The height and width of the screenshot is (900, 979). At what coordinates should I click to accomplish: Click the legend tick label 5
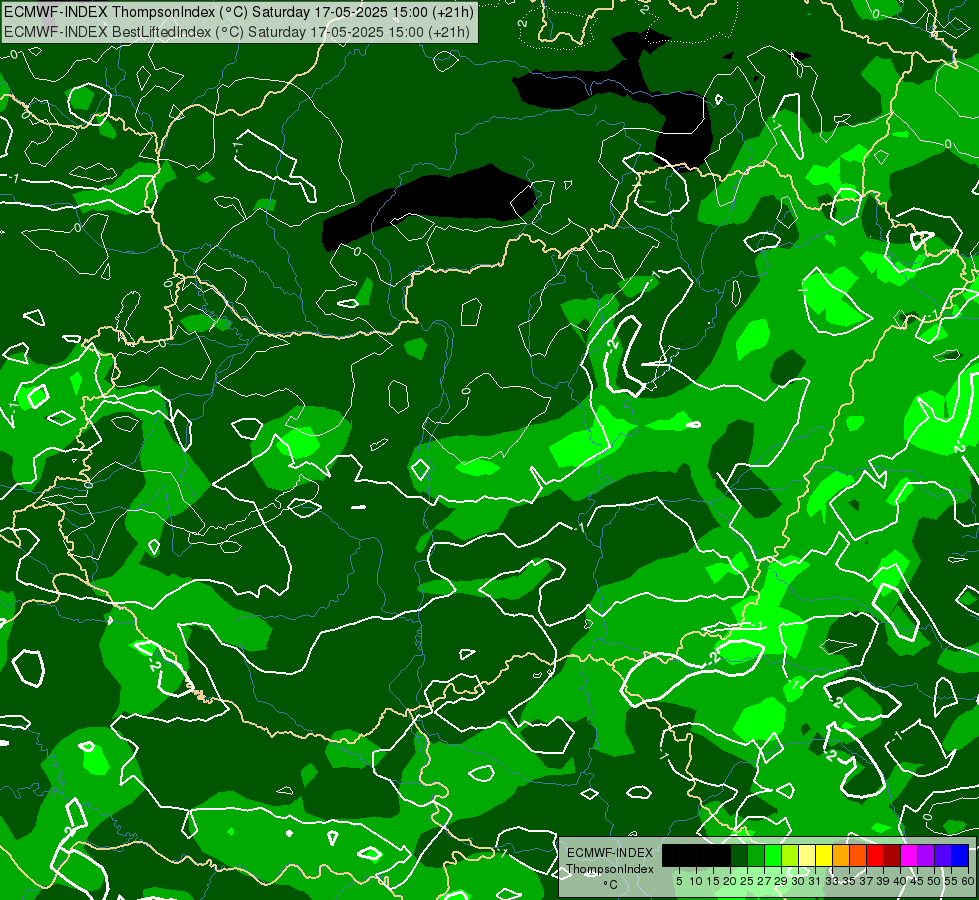[679, 881]
